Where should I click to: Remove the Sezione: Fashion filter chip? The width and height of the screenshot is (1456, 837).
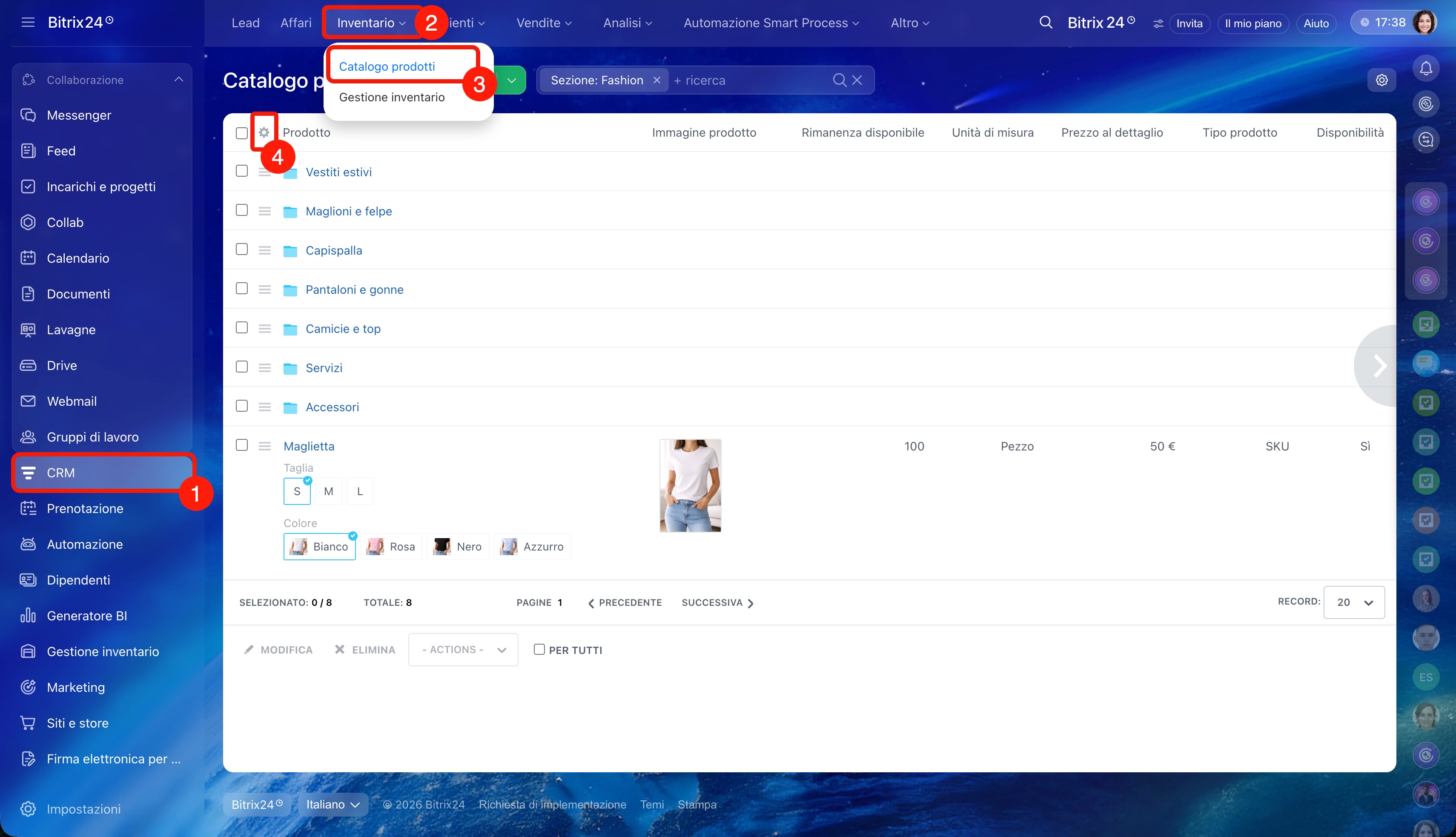656,80
